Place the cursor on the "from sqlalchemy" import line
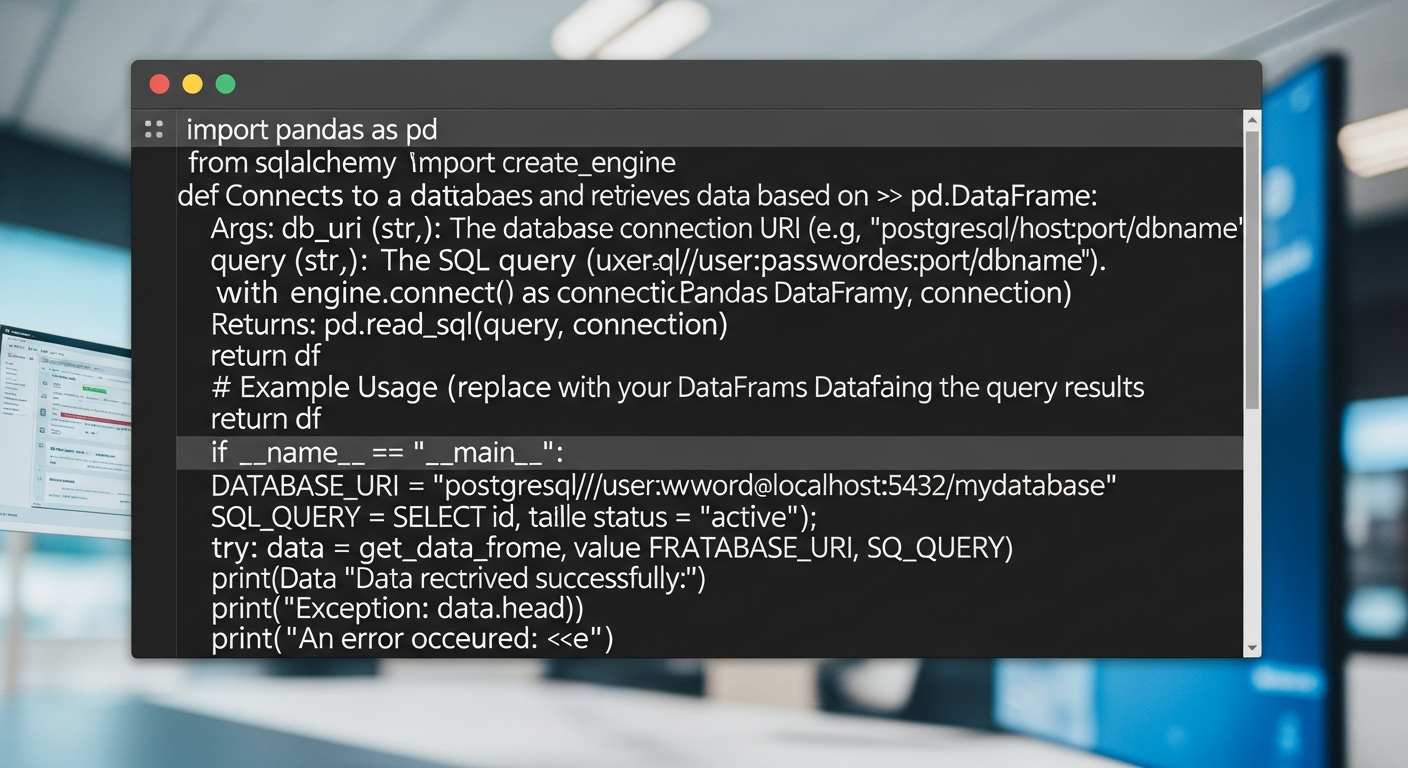Image resolution: width=1408 pixels, height=768 pixels. (x=432, y=162)
